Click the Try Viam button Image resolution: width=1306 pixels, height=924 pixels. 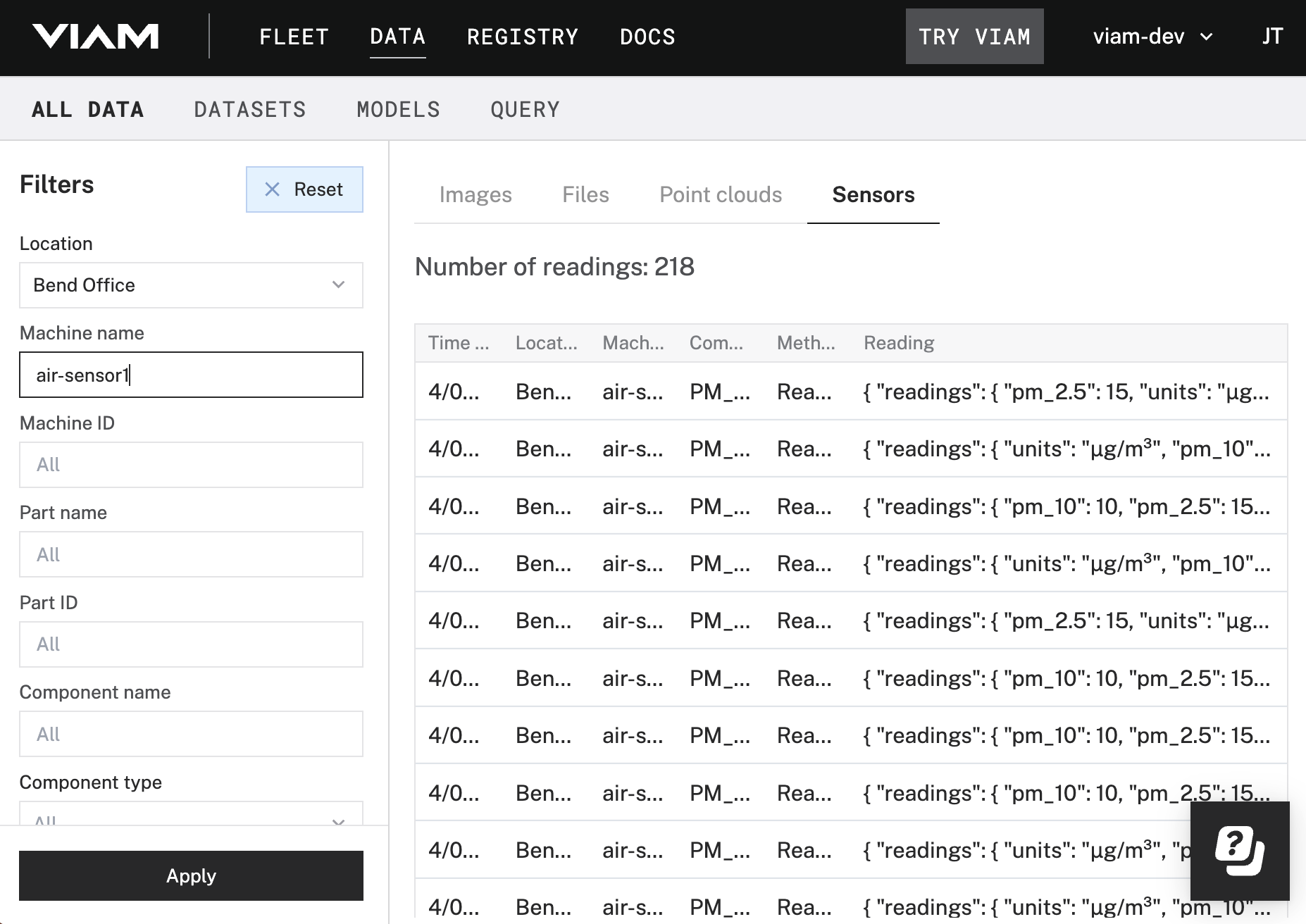tap(974, 37)
